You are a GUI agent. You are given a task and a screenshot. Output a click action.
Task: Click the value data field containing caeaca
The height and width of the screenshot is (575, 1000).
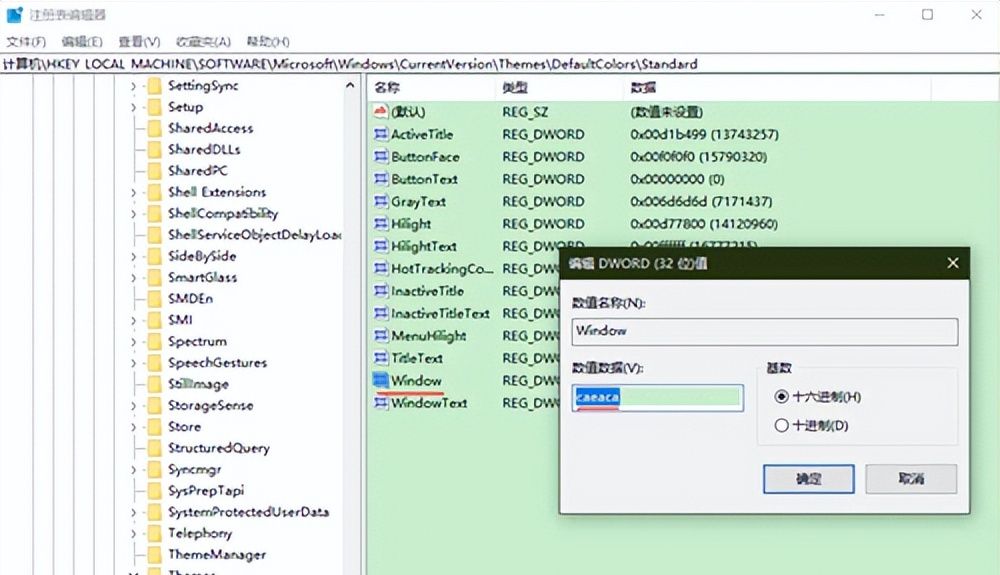(658, 398)
